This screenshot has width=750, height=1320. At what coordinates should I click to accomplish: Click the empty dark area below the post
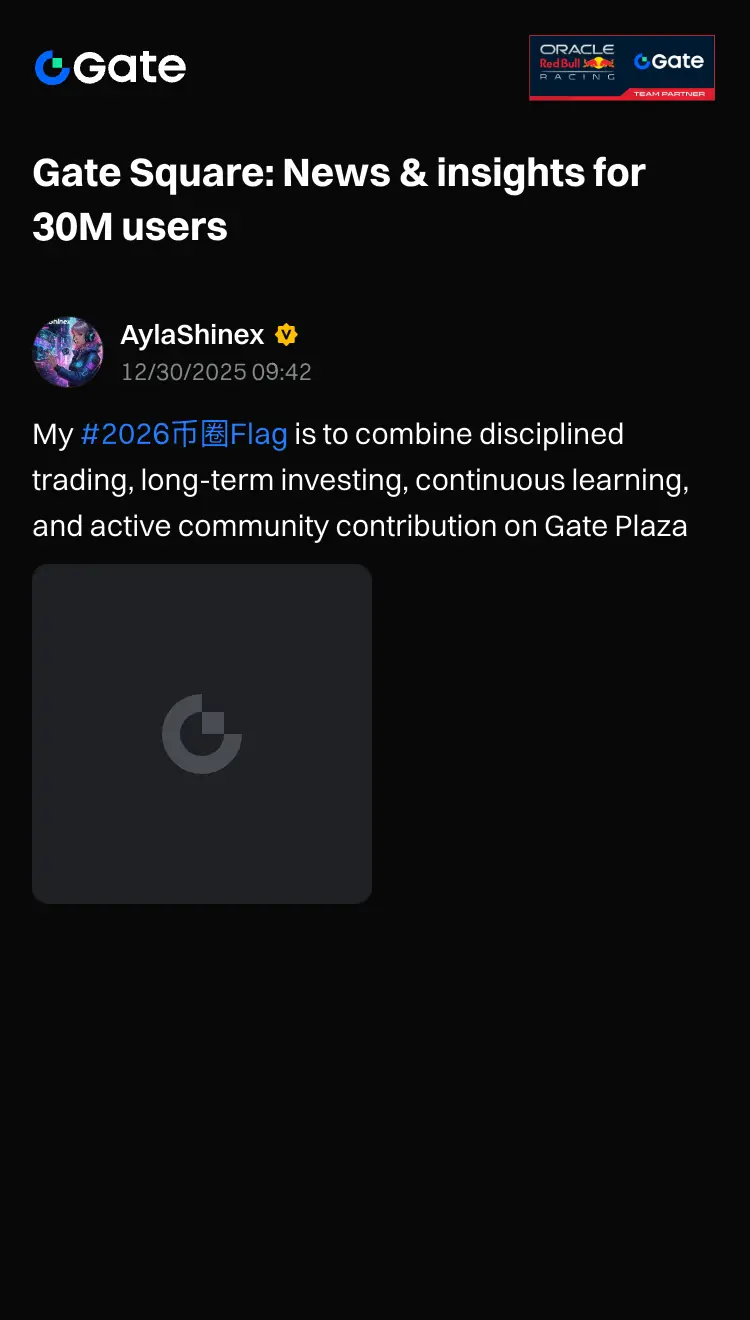(x=375, y=1110)
